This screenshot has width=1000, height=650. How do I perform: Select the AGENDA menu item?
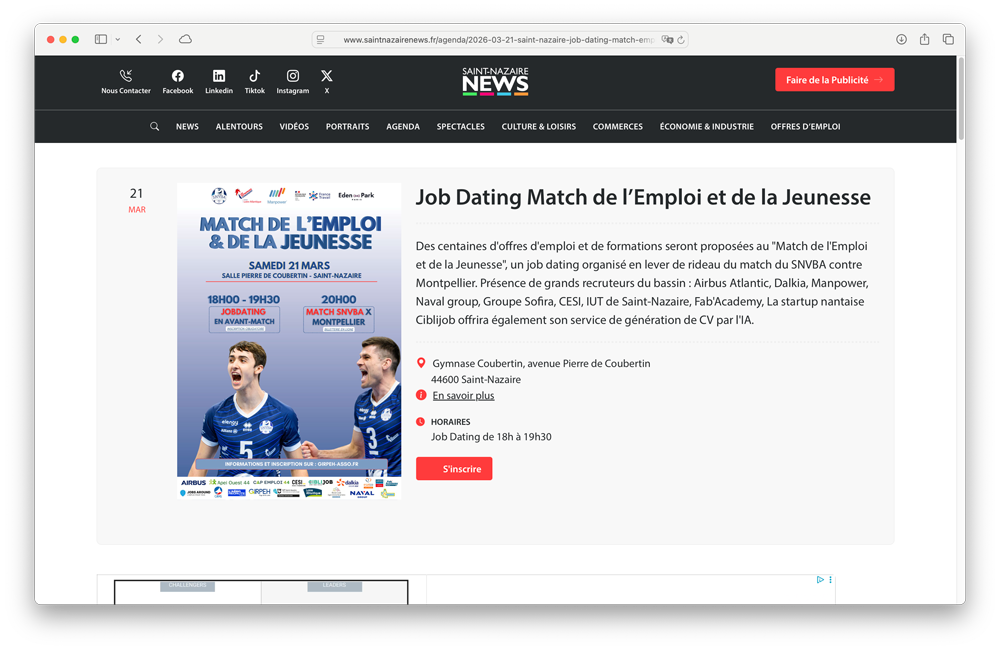[403, 126]
